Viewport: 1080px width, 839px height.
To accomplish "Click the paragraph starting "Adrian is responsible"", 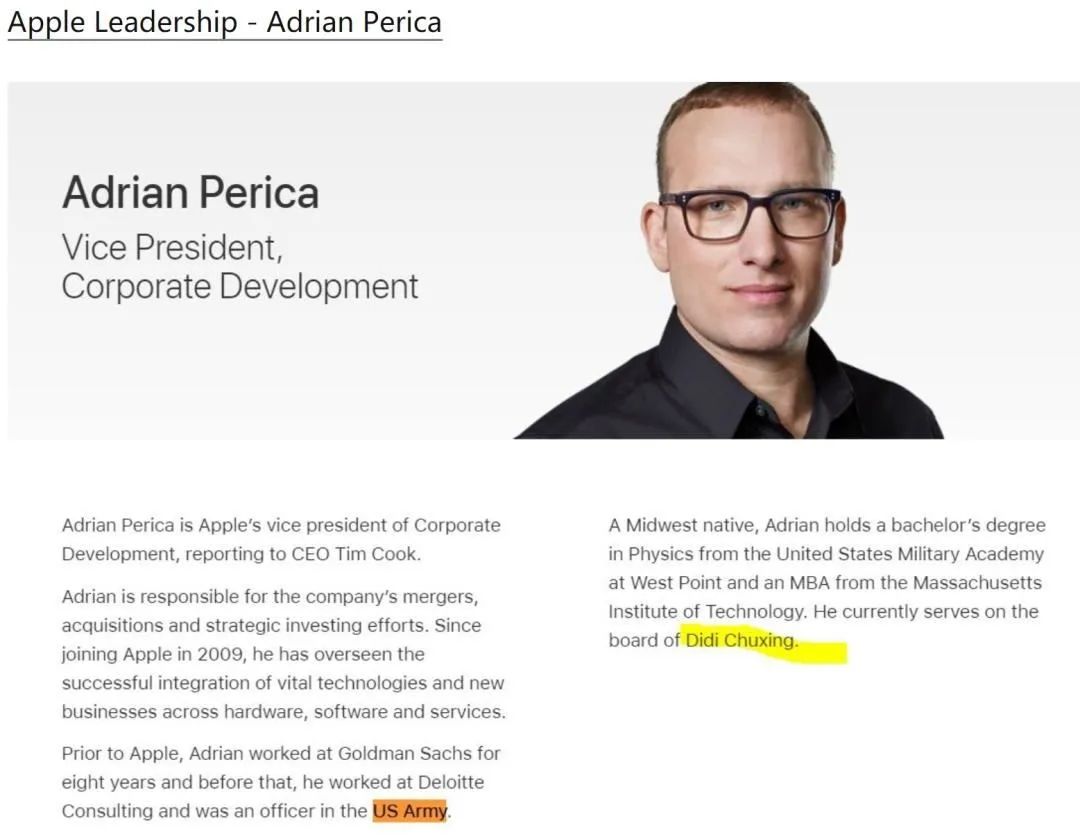I will (x=283, y=654).
